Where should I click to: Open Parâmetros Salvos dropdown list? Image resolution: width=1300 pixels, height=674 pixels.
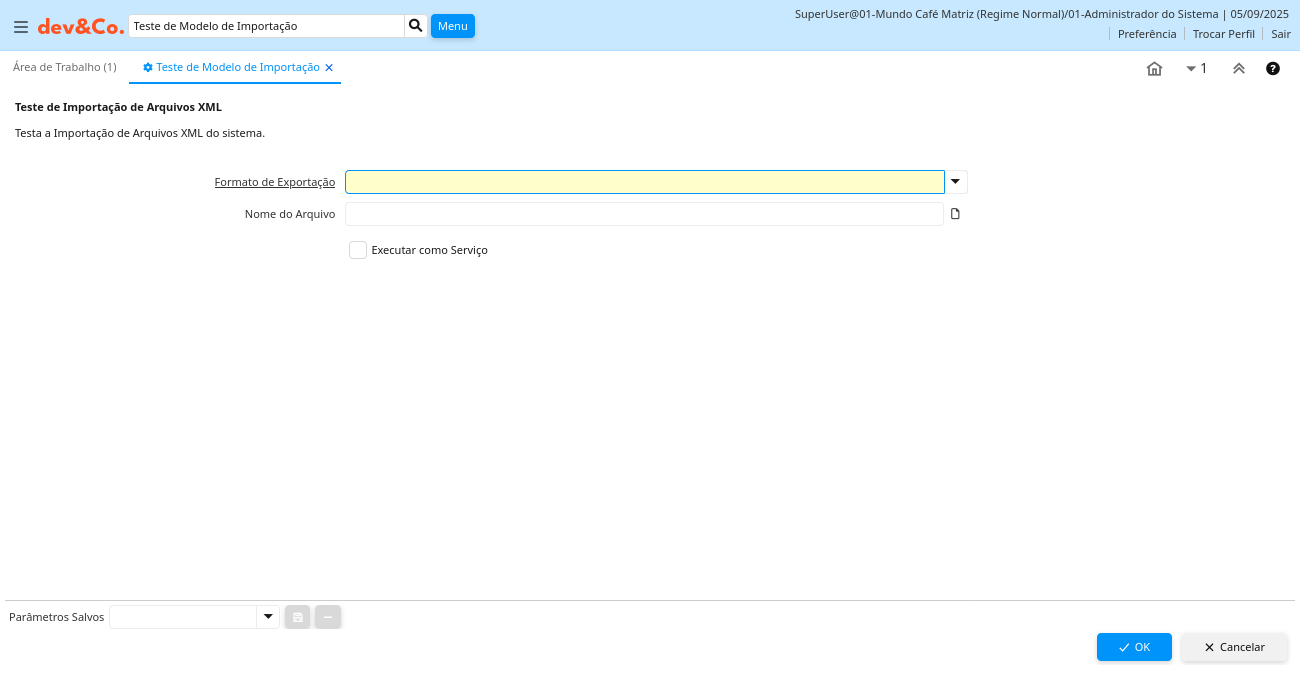267,617
